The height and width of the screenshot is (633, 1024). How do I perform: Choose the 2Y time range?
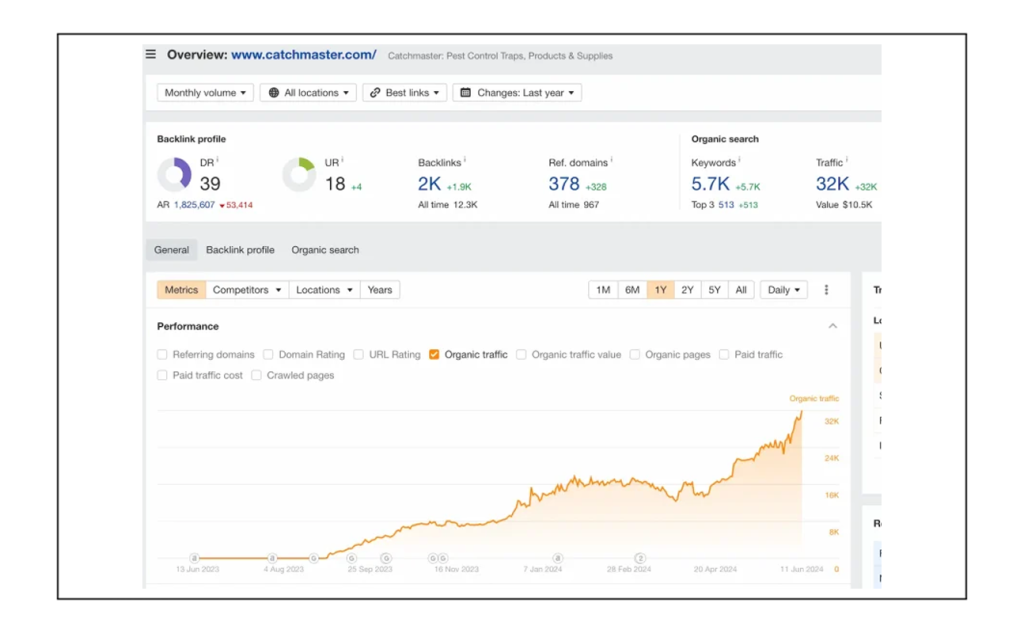(x=688, y=290)
